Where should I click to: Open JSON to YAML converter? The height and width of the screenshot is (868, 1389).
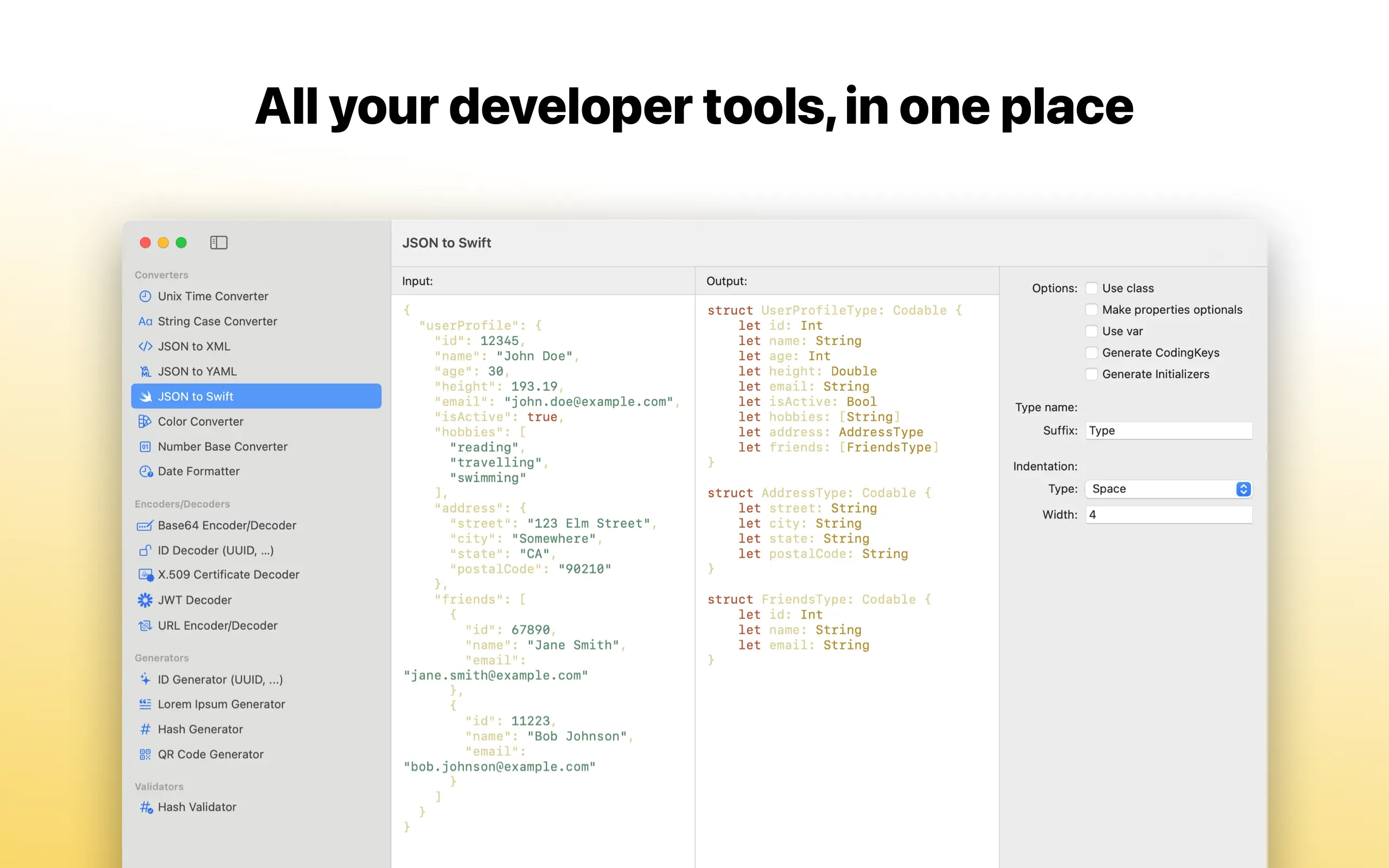click(197, 372)
